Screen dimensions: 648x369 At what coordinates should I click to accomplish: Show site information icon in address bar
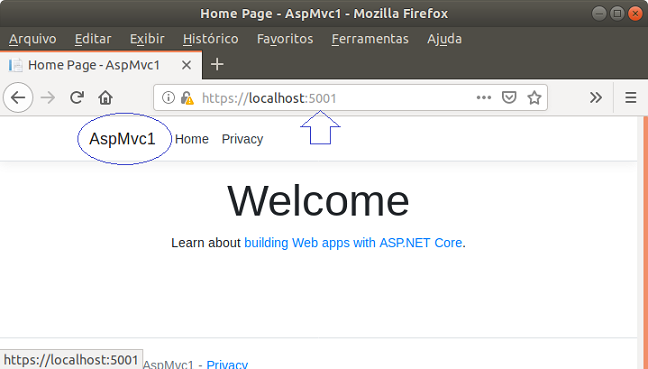[168, 98]
